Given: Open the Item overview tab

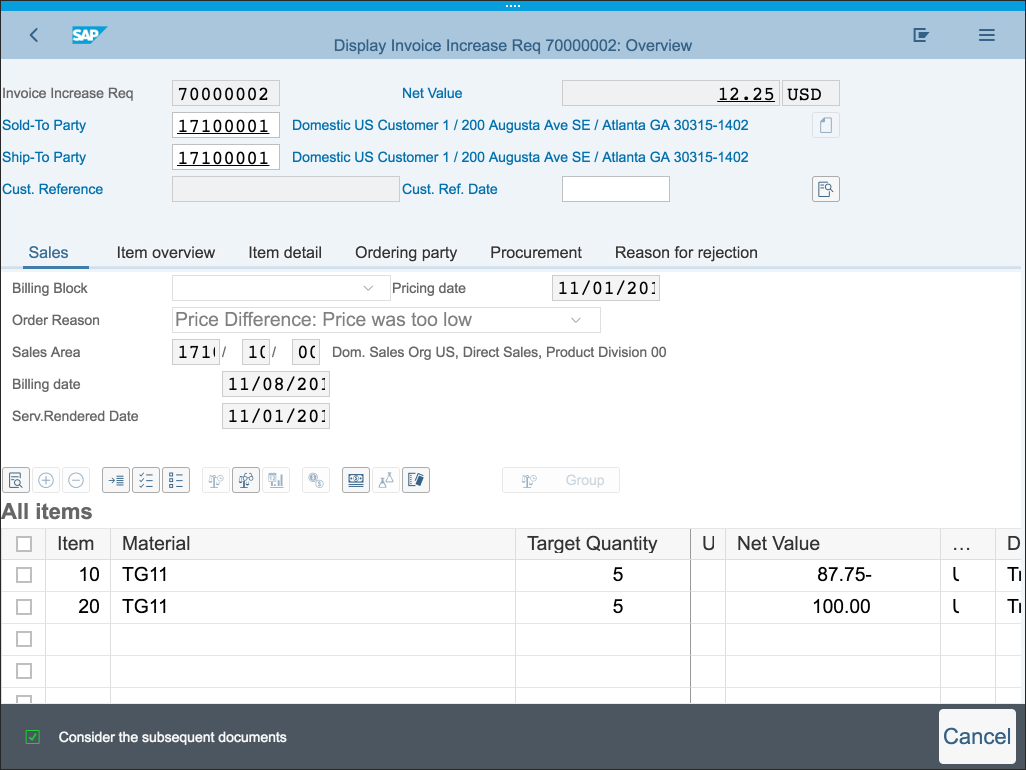Looking at the screenshot, I should pos(166,253).
